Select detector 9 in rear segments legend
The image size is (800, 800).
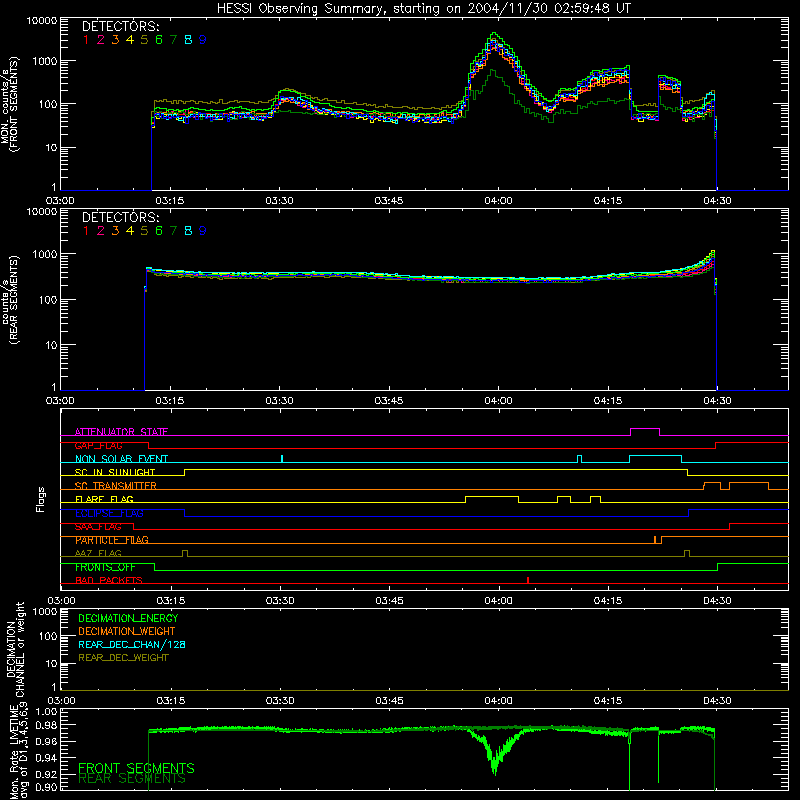tap(203, 231)
